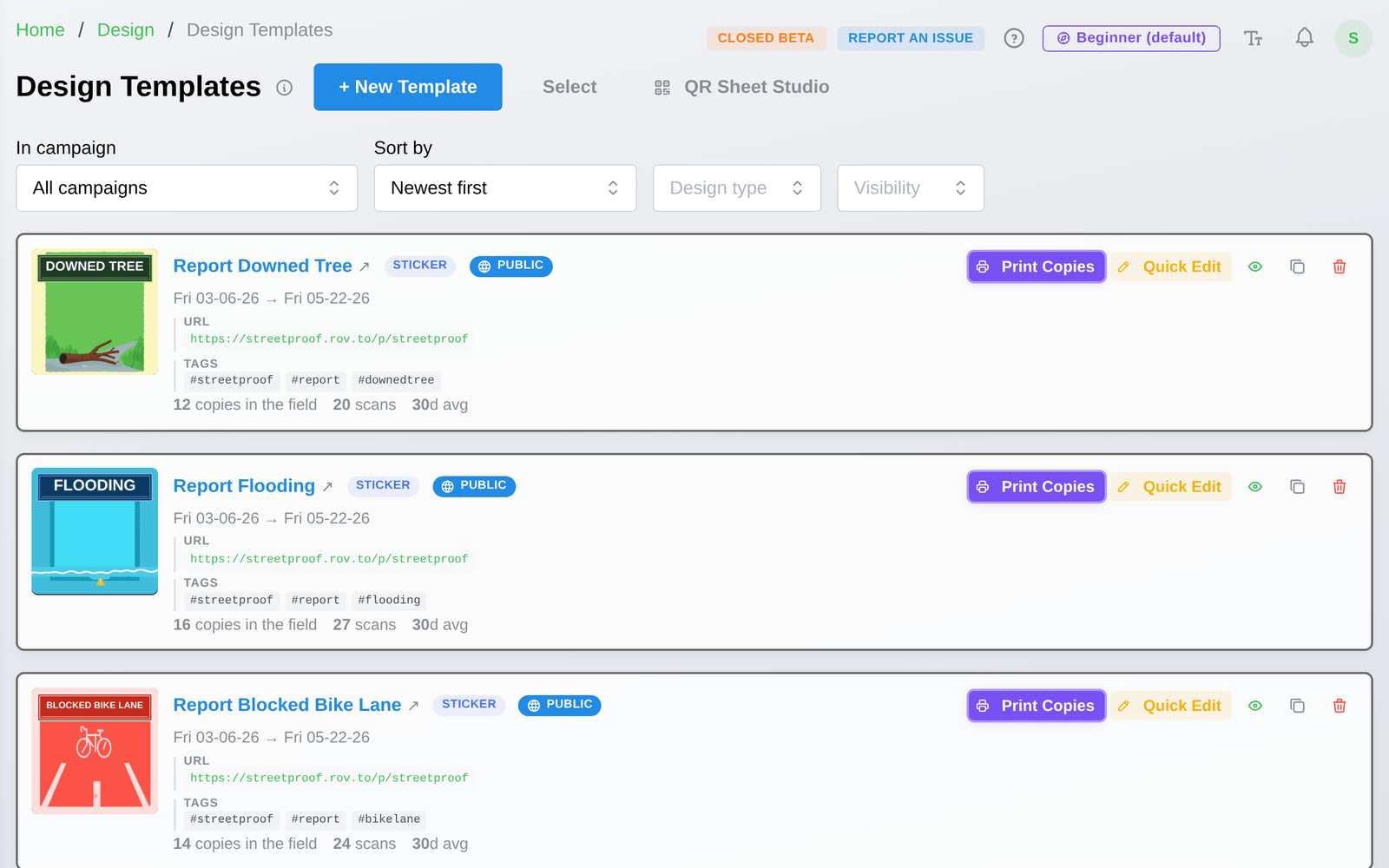
Task: Quick Edit the Report Downed Tree template
Action: 1170,266
